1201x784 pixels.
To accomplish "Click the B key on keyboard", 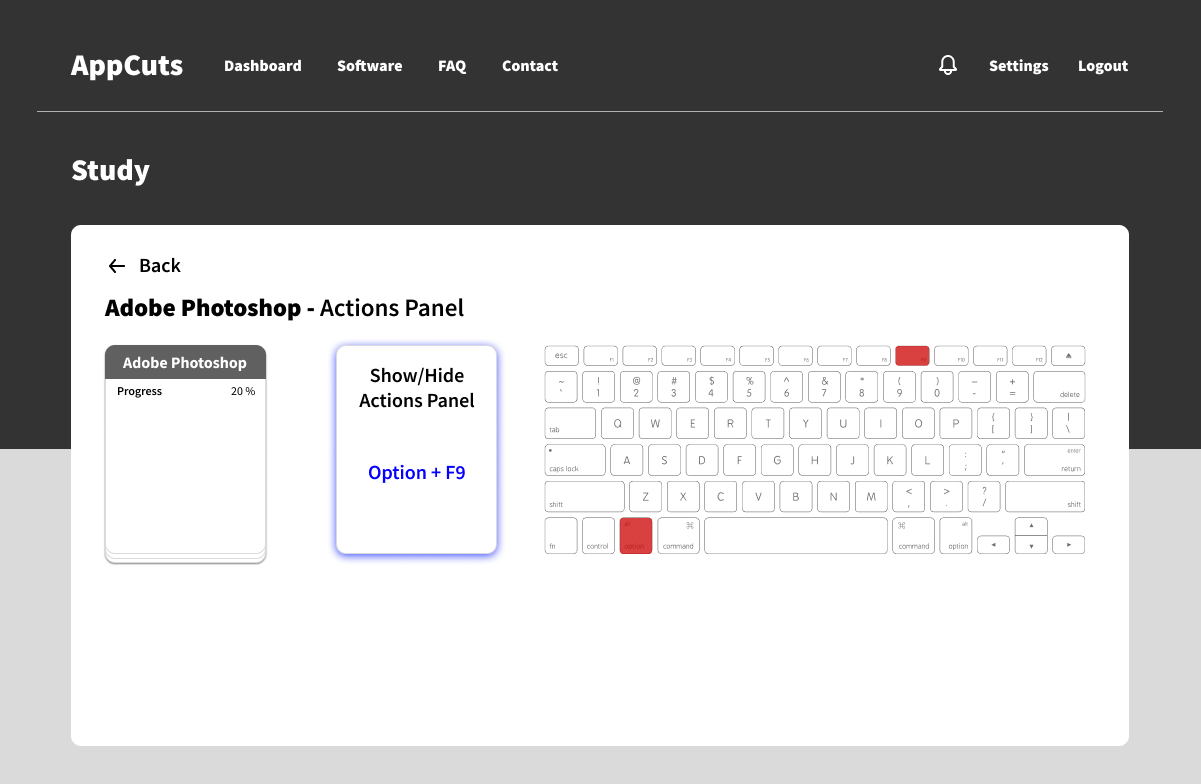I will 796,497.
